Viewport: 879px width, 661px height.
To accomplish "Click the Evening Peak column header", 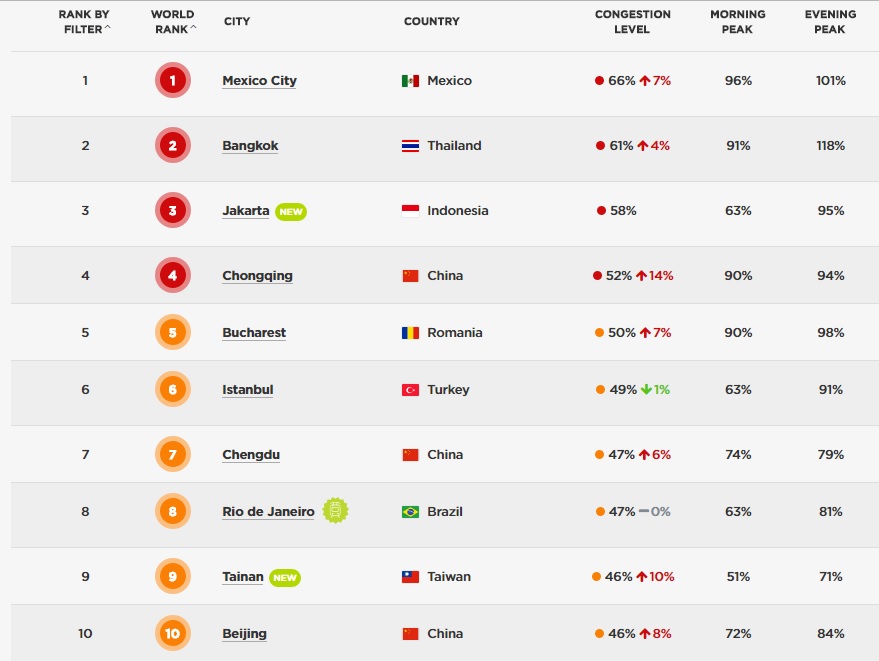I will tap(830, 22).
